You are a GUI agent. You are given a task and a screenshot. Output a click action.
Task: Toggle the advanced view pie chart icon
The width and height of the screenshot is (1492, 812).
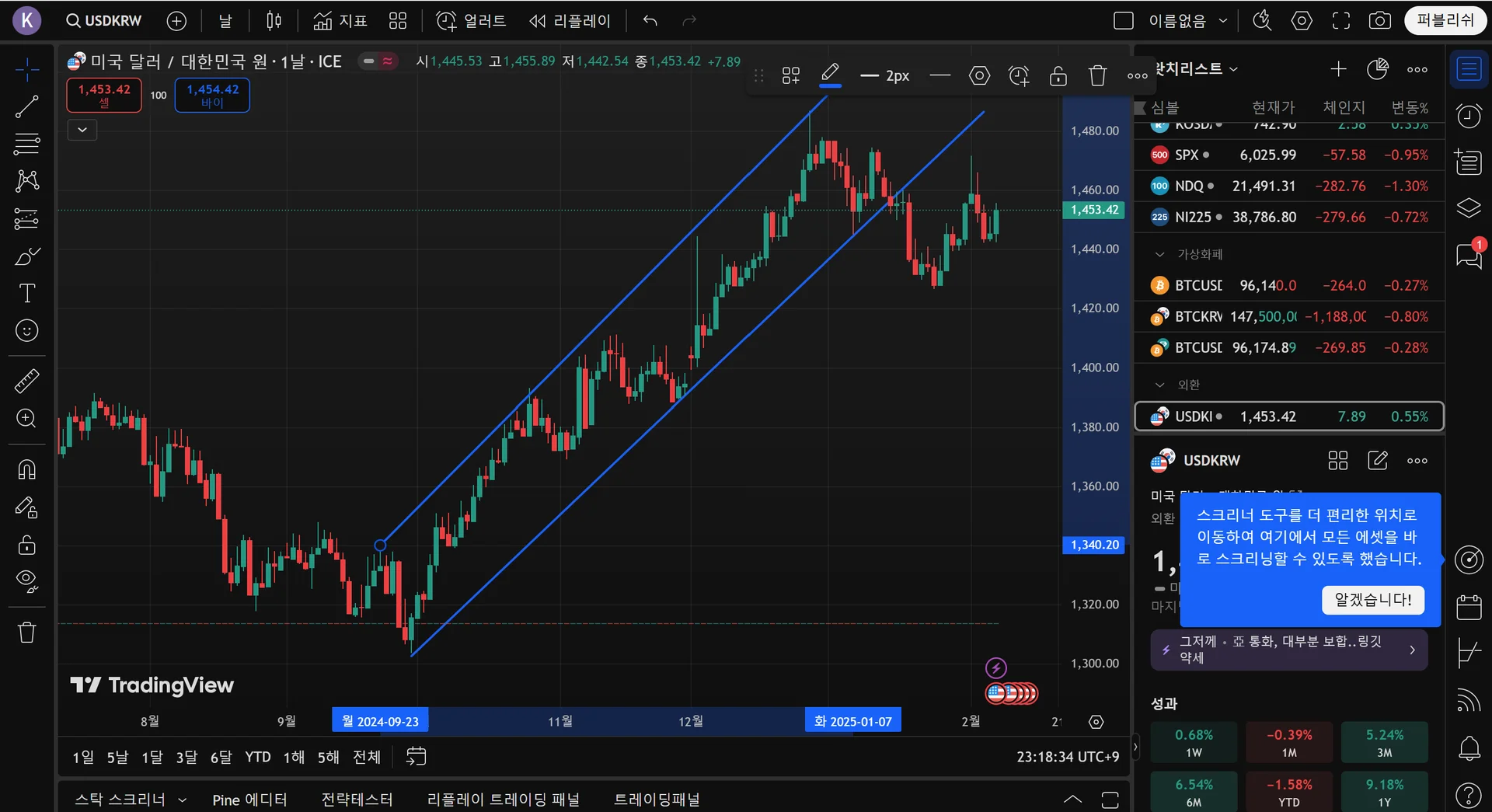pyautogui.click(x=1378, y=69)
